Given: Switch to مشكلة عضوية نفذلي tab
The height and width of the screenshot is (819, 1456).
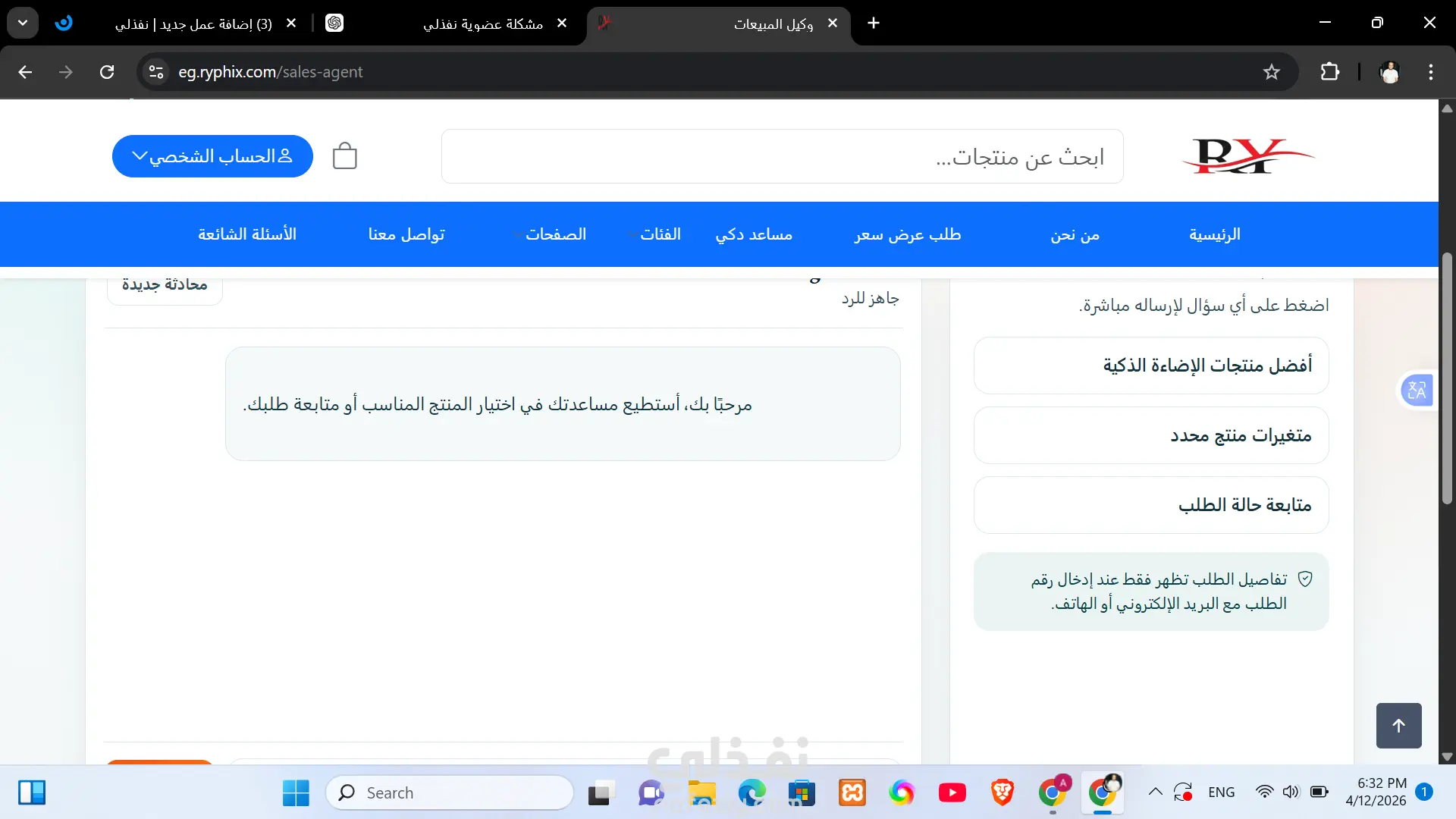Looking at the screenshot, I should [482, 24].
